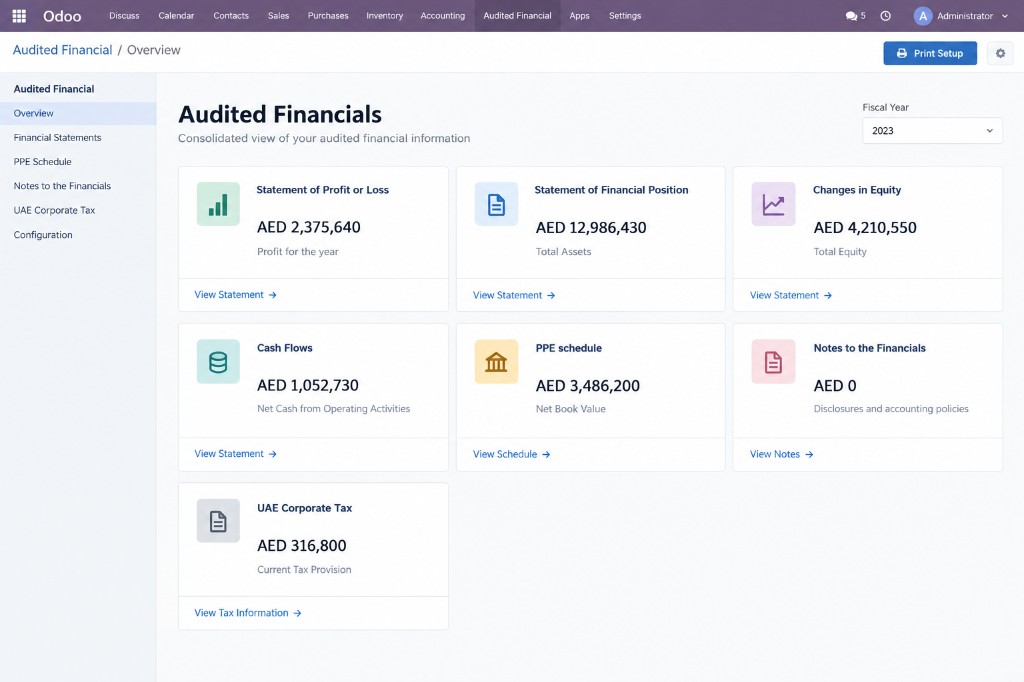Open the Accounting menu
Image resolution: width=1024 pixels, height=682 pixels.
tap(443, 16)
